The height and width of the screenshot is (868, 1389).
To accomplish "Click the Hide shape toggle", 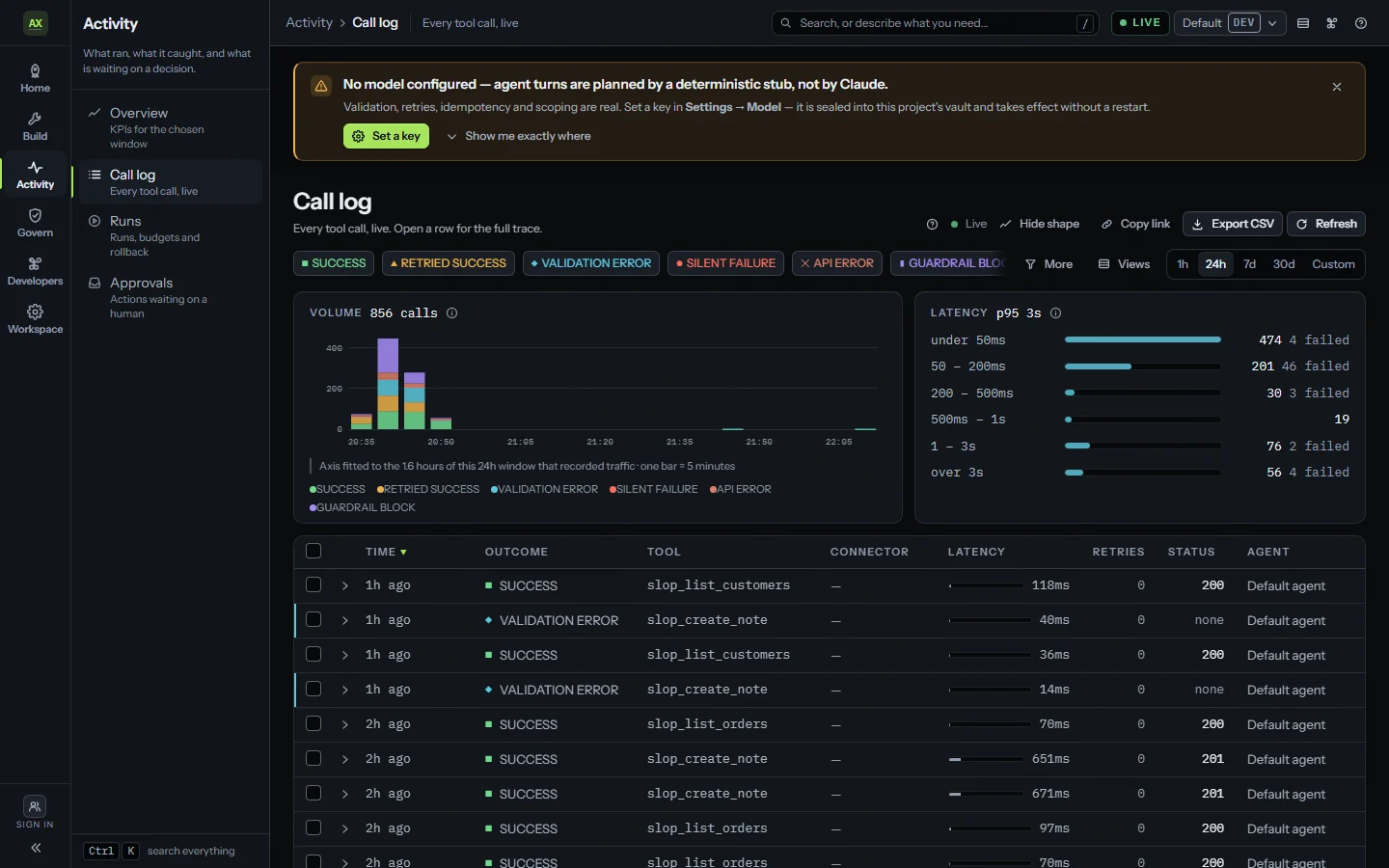I will pyautogui.click(x=1040, y=224).
